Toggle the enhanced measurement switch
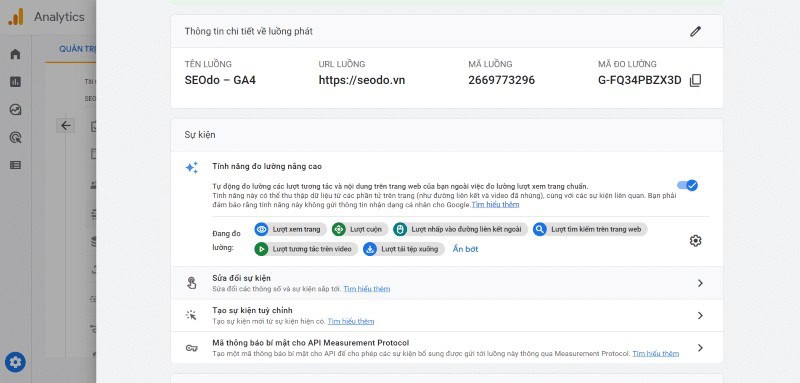This screenshot has height=383, width=800. point(687,185)
